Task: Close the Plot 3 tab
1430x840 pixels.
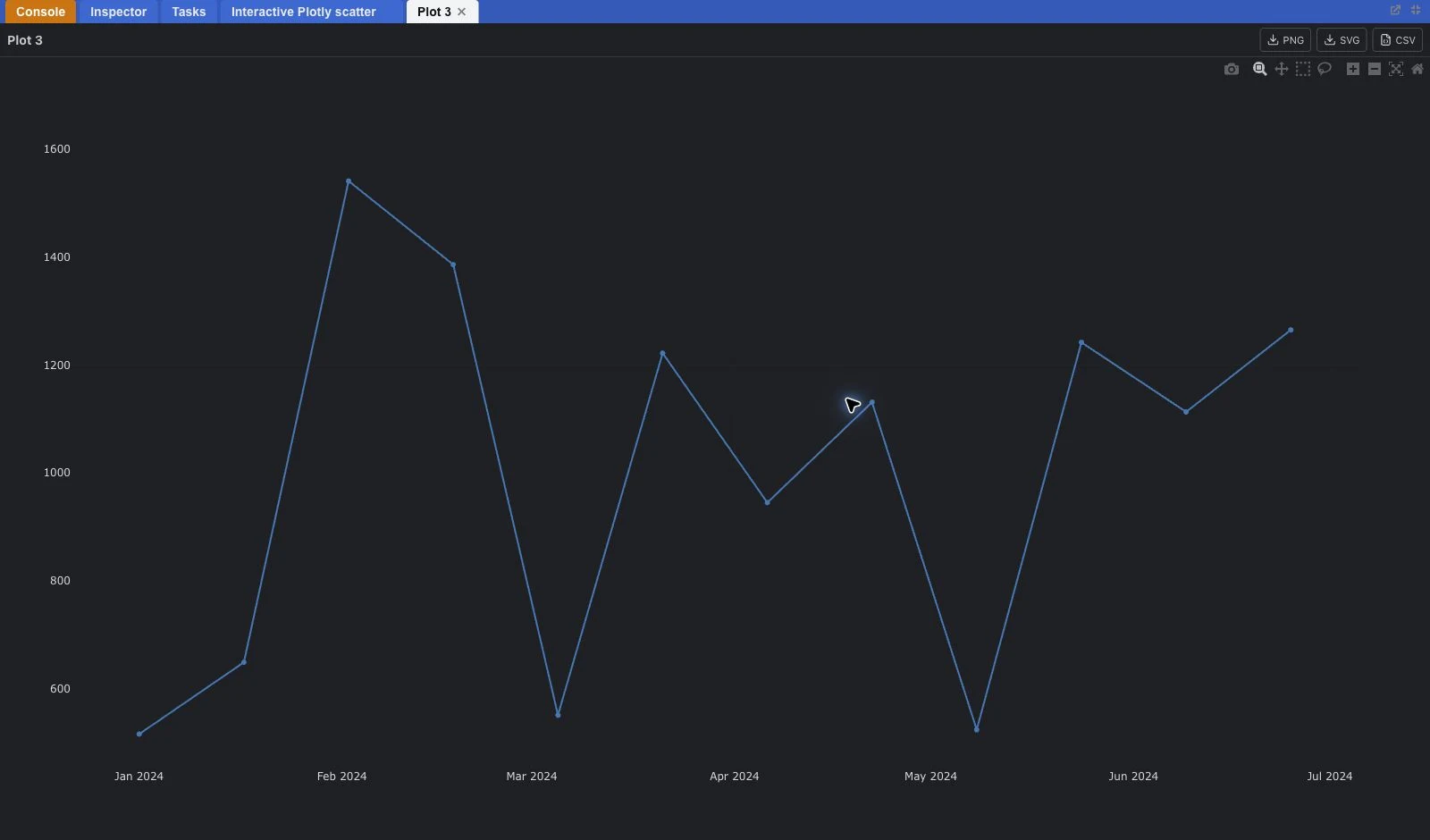Action: coord(461,12)
